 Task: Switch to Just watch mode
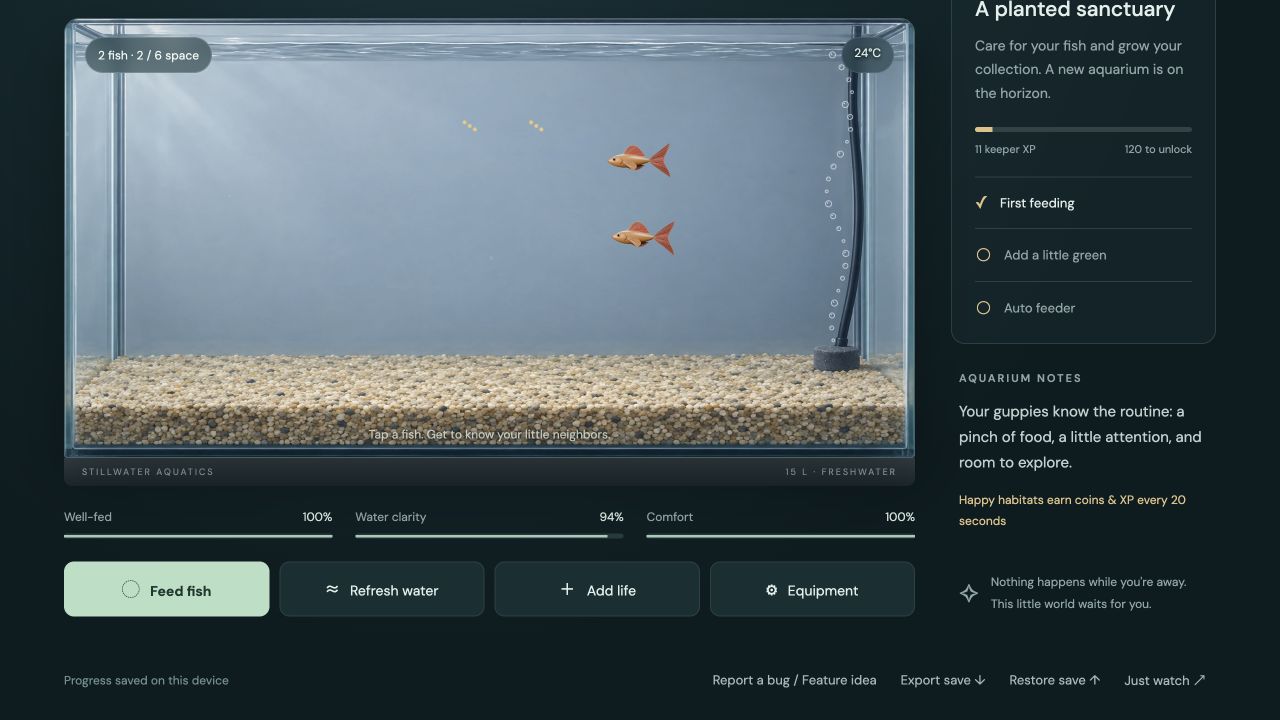click(1165, 680)
